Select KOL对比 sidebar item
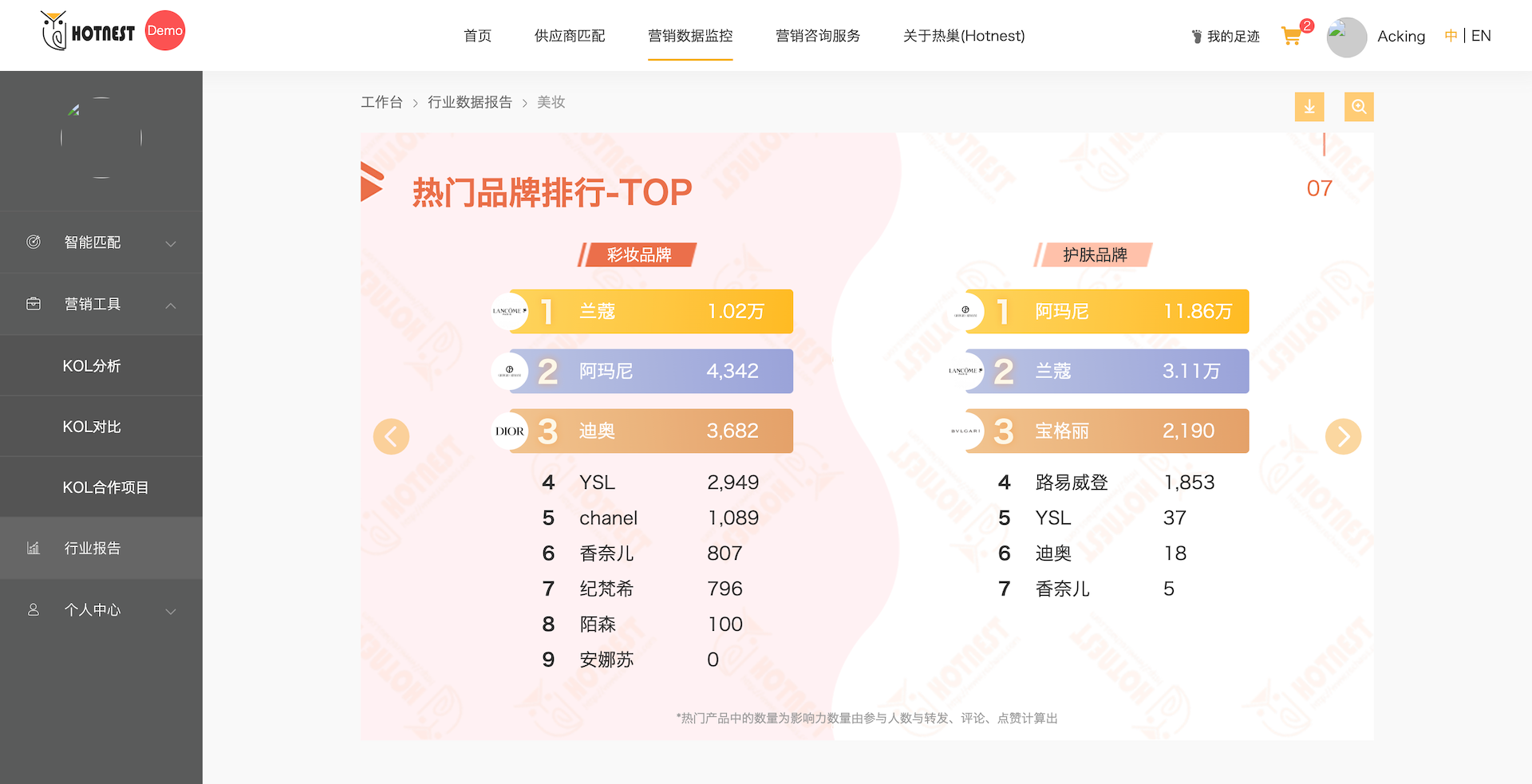Viewport: 1532px width, 784px height. click(92, 427)
